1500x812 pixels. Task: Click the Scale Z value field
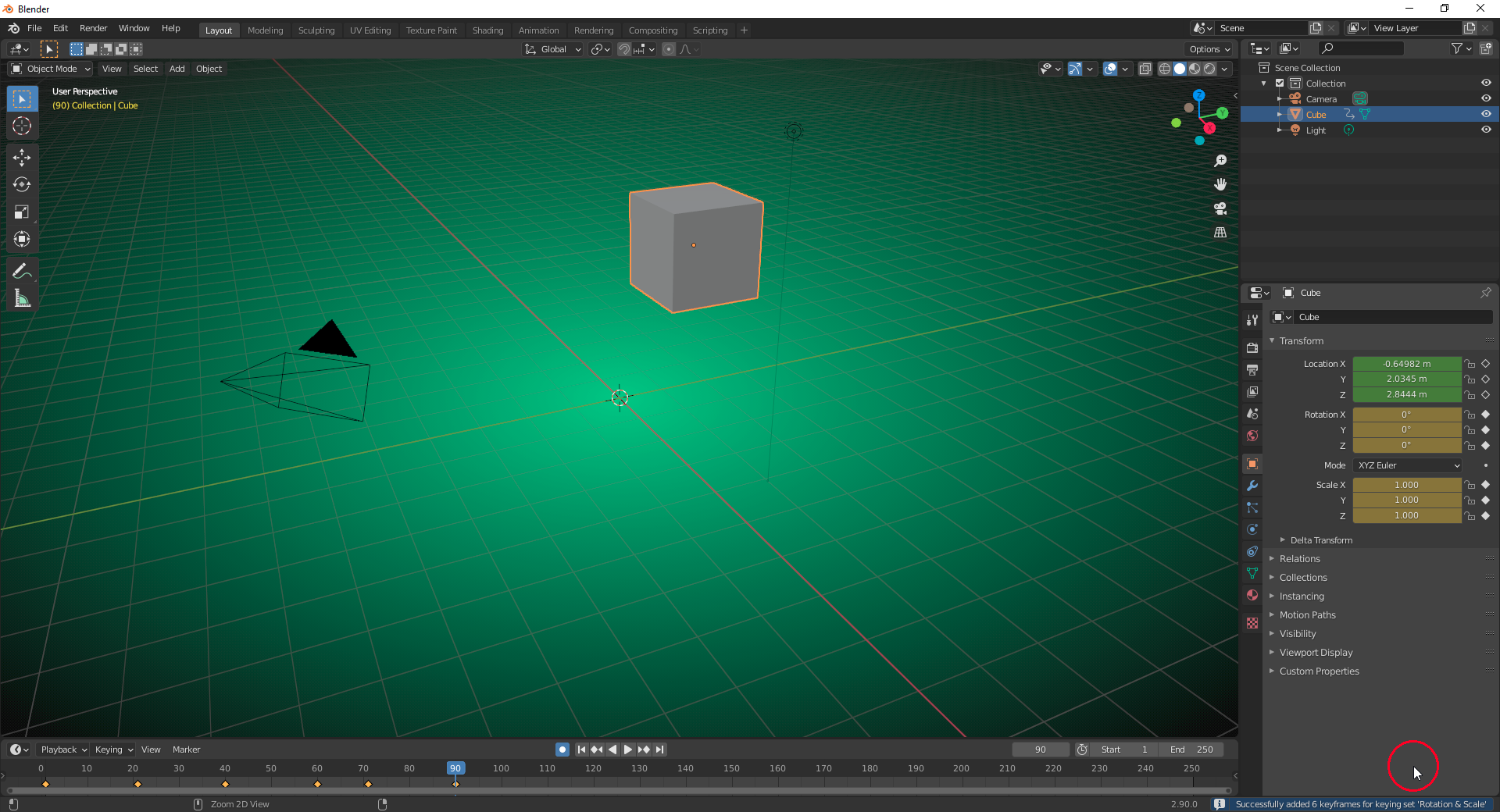tap(1407, 515)
